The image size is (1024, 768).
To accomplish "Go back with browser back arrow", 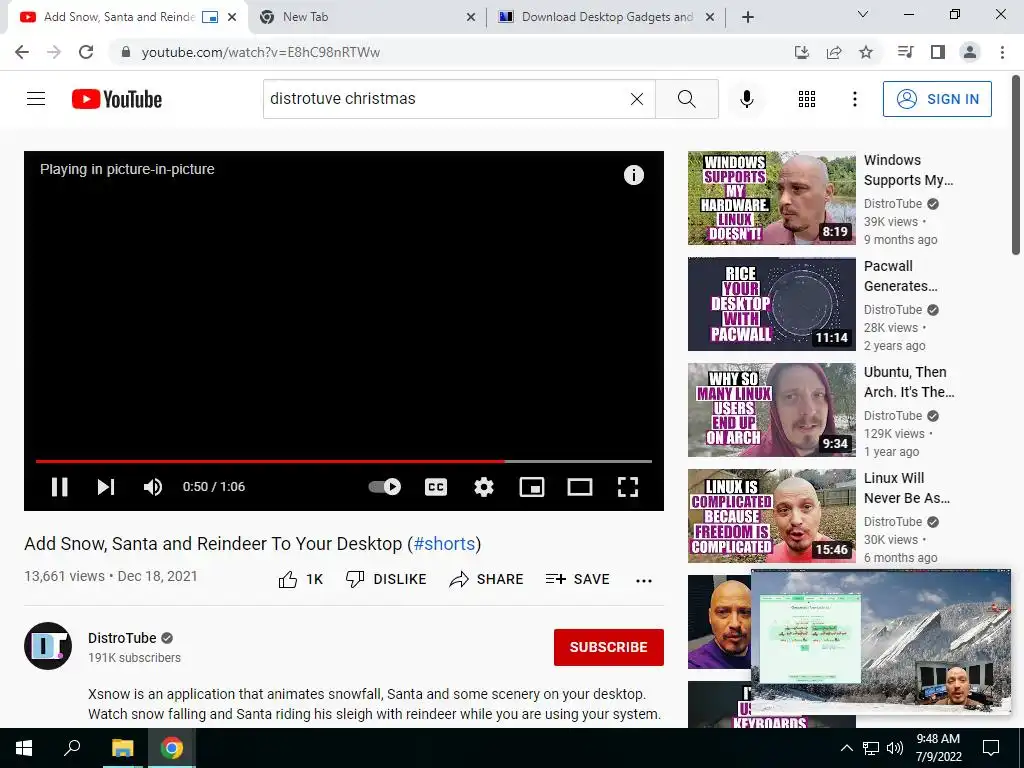I will point(22,52).
